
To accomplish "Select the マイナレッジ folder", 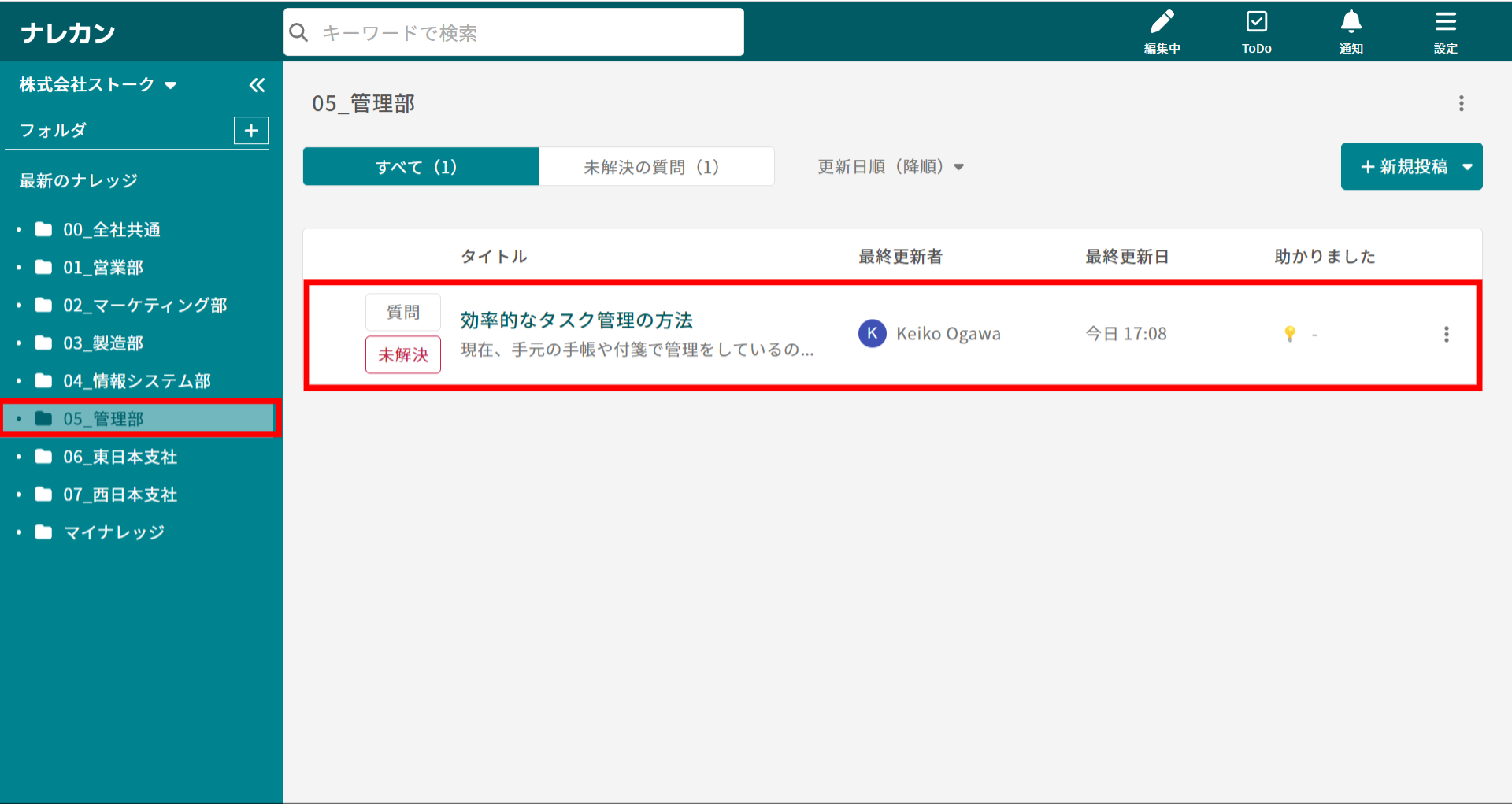I will [113, 532].
